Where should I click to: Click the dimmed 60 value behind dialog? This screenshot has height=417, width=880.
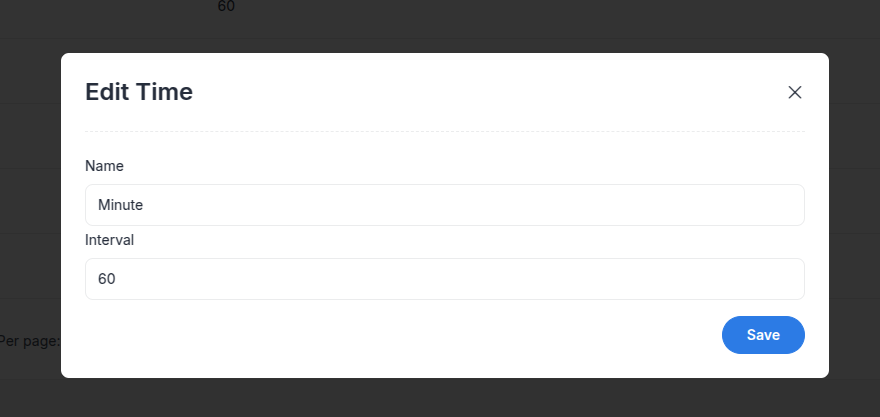point(226,7)
